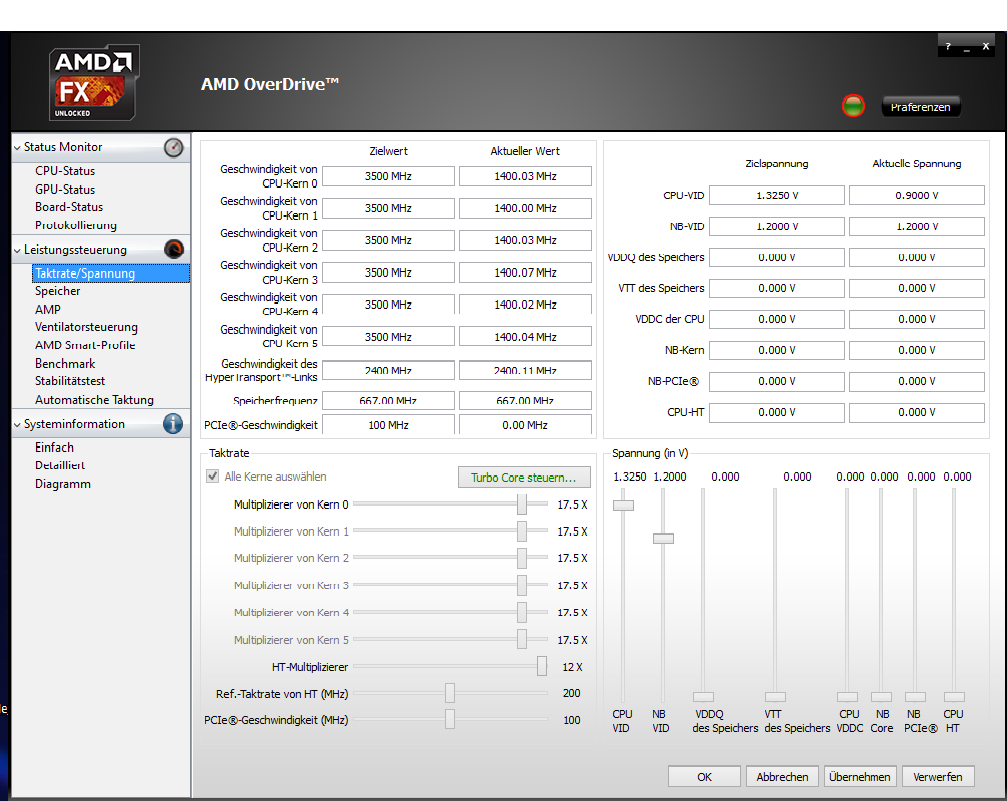
Task: Open Präferenzen settings
Action: (x=920, y=107)
